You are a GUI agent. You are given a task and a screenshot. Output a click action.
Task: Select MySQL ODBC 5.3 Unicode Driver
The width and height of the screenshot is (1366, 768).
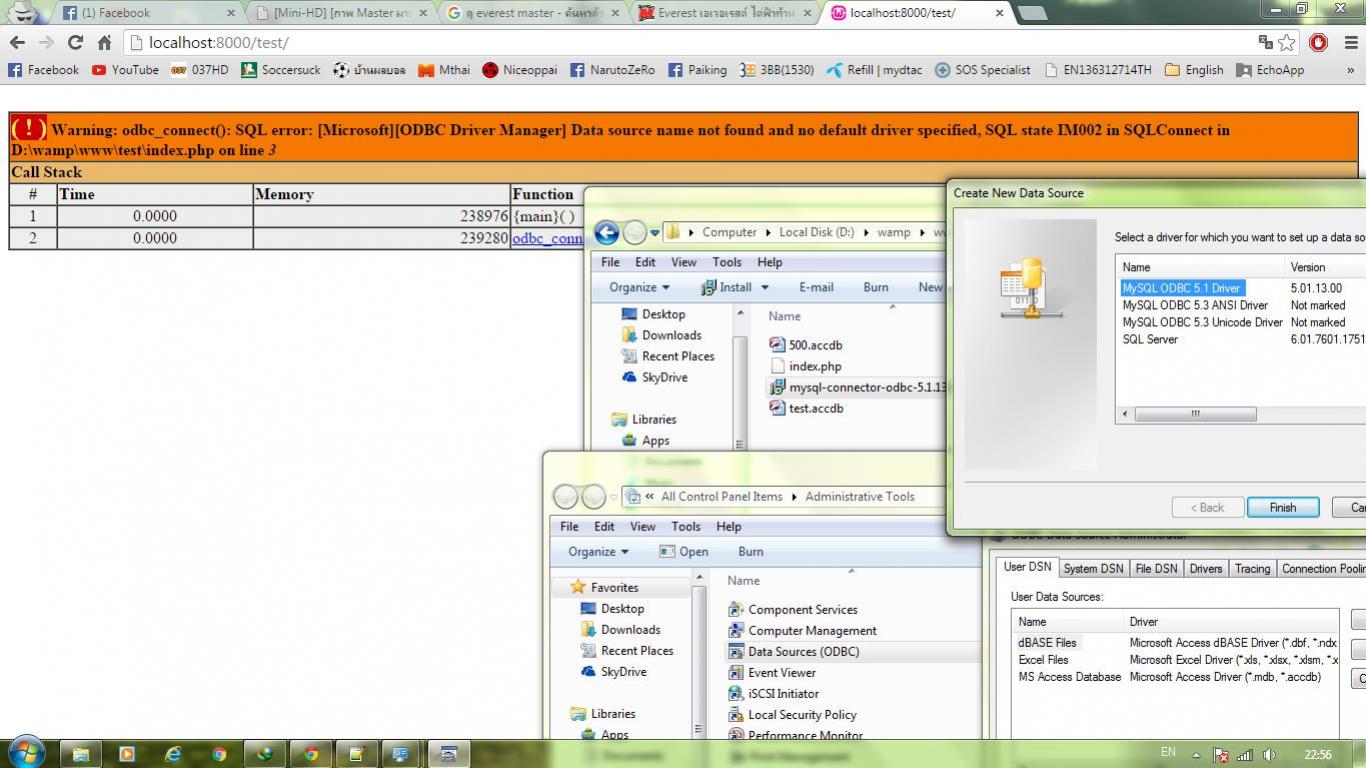pos(1202,322)
